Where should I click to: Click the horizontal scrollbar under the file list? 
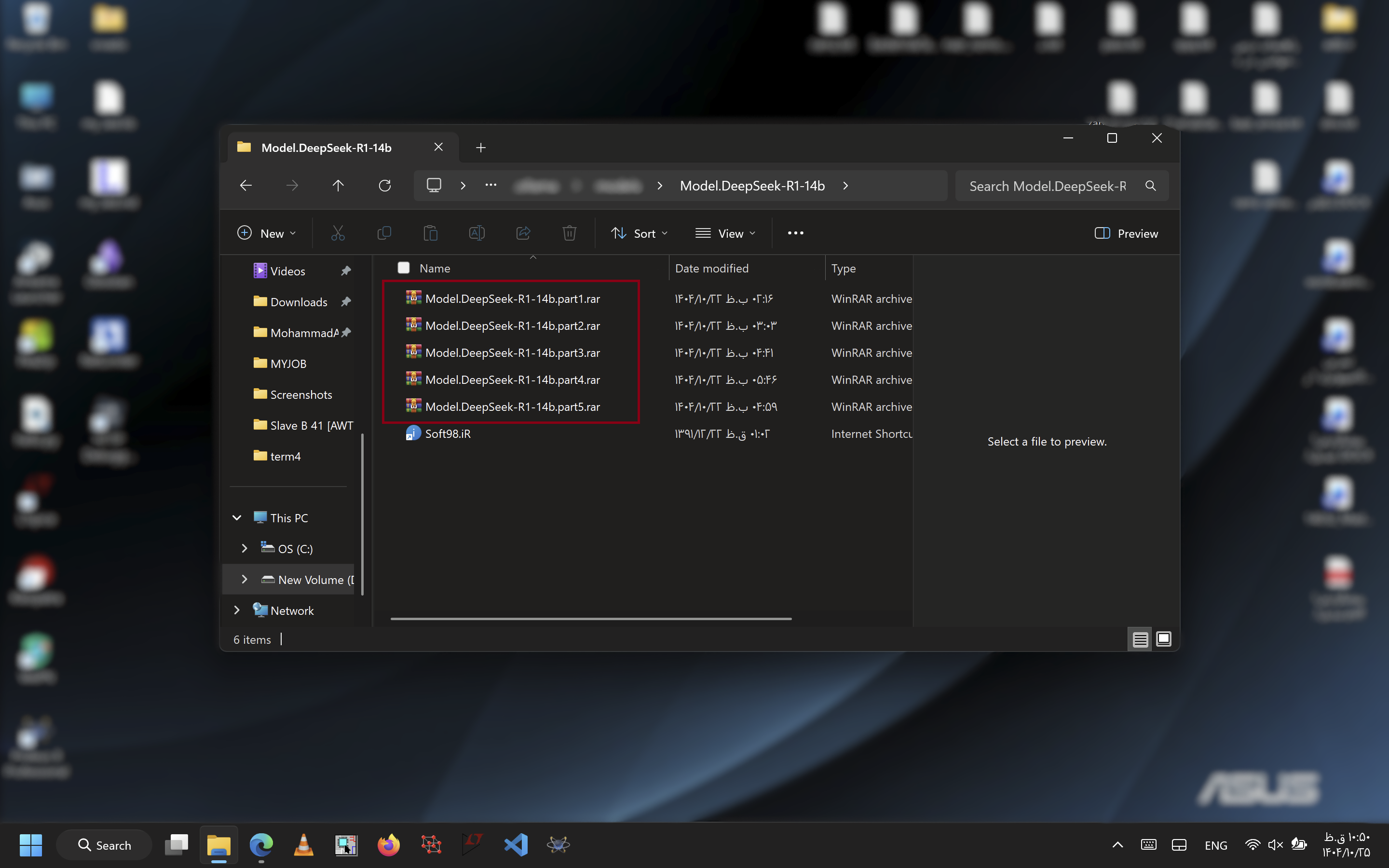point(591,619)
